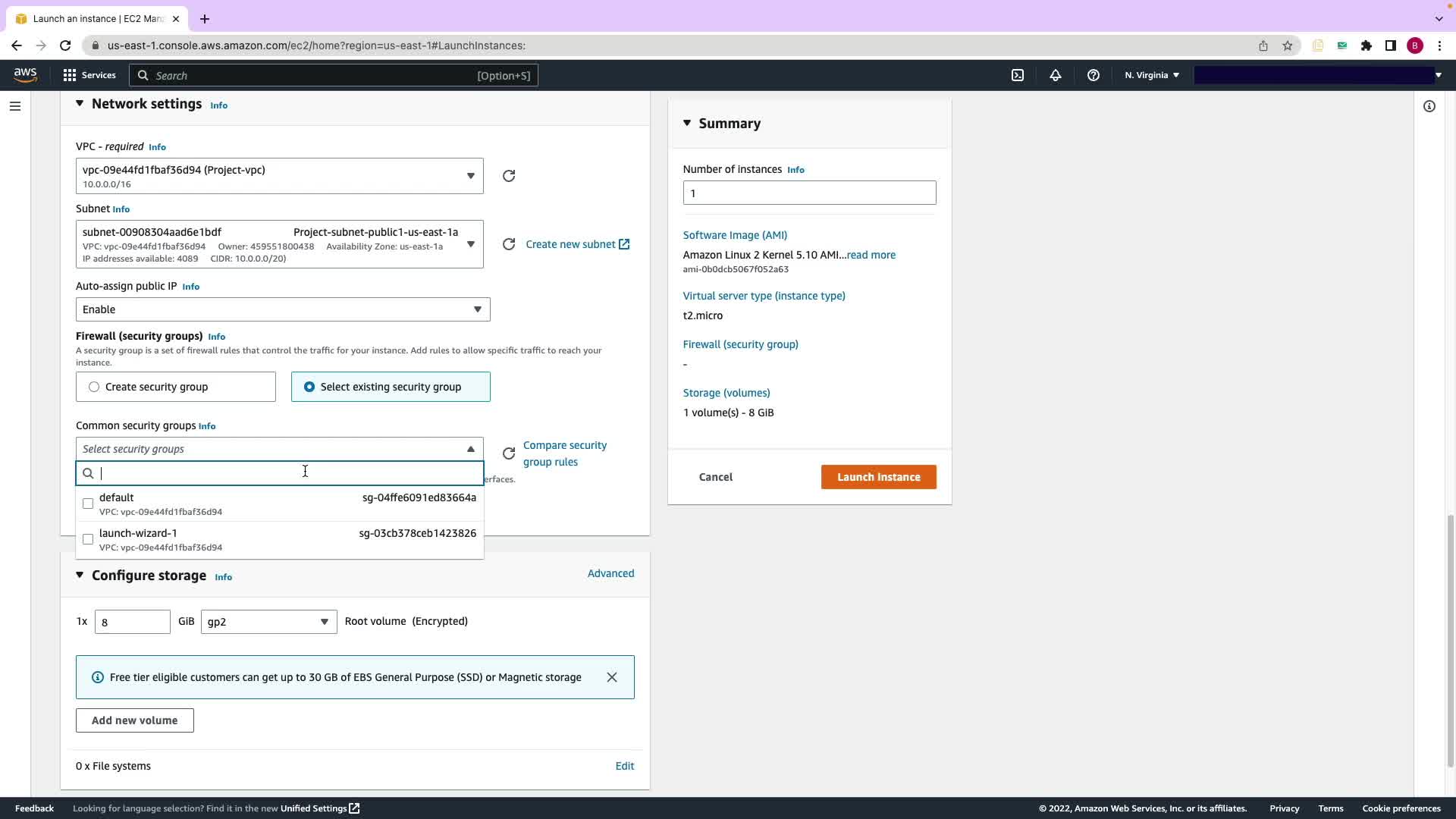Open the Services menu
The height and width of the screenshot is (819, 1456).
tap(89, 75)
